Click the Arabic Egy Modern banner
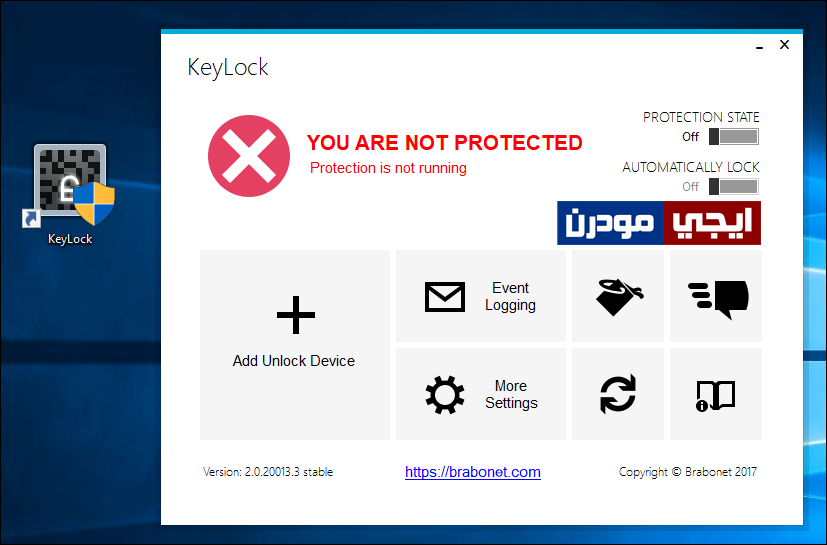Screen dimensions: 827x545 coord(659,223)
